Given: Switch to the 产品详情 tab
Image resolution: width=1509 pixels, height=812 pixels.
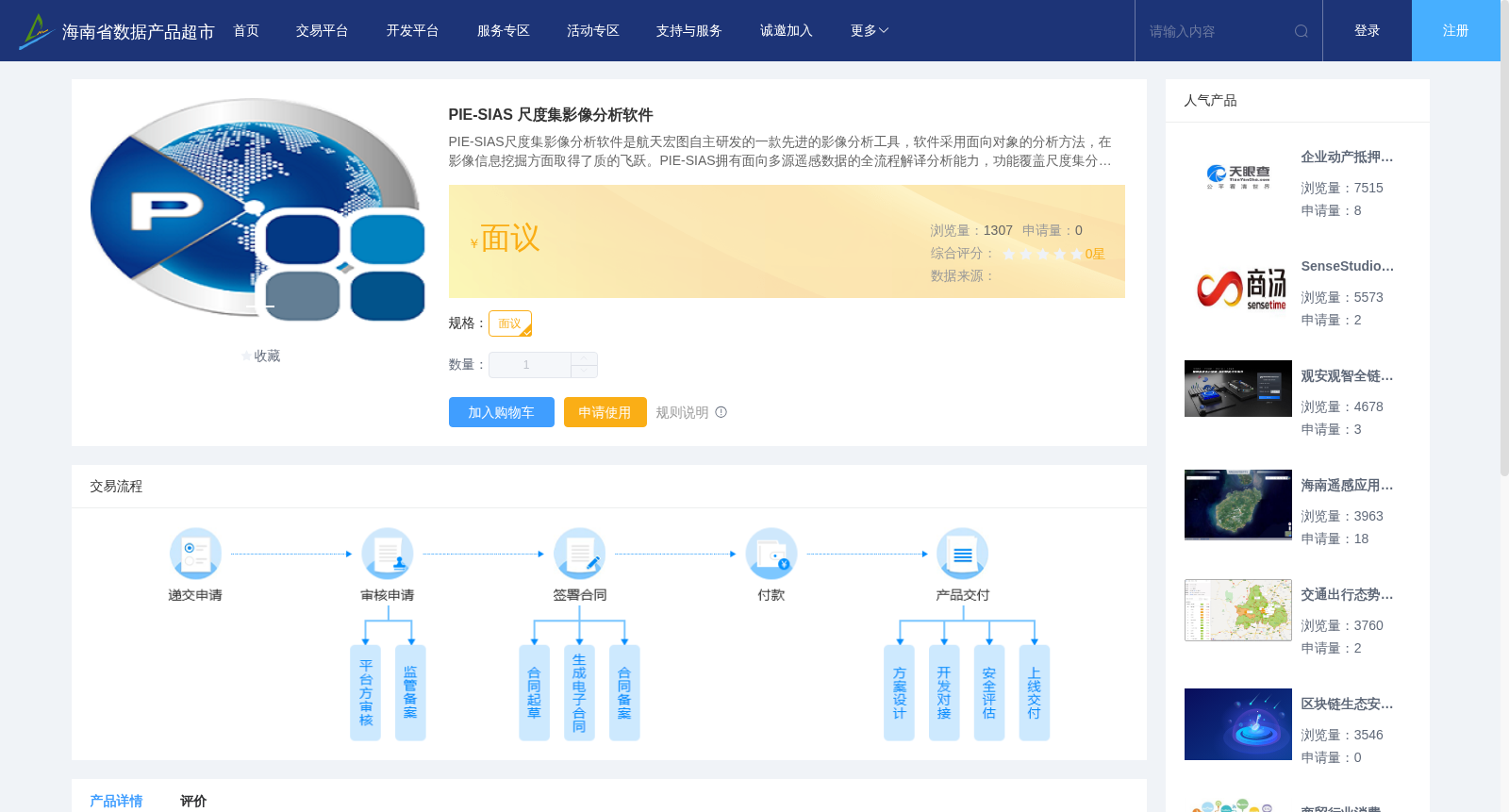Looking at the screenshot, I should (x=116, y=801).
